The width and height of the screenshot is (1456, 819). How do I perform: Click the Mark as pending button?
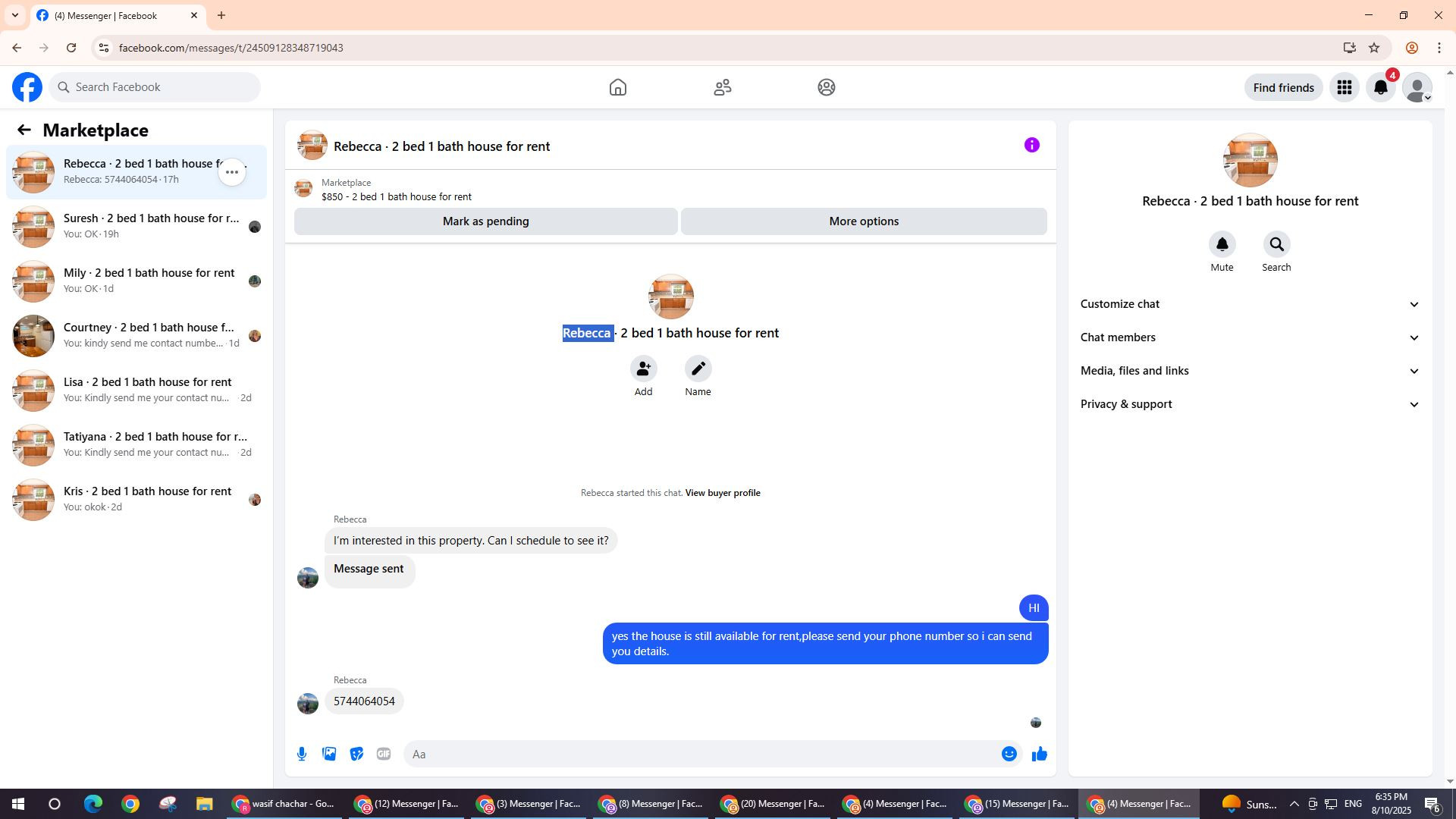pos(485,221)
